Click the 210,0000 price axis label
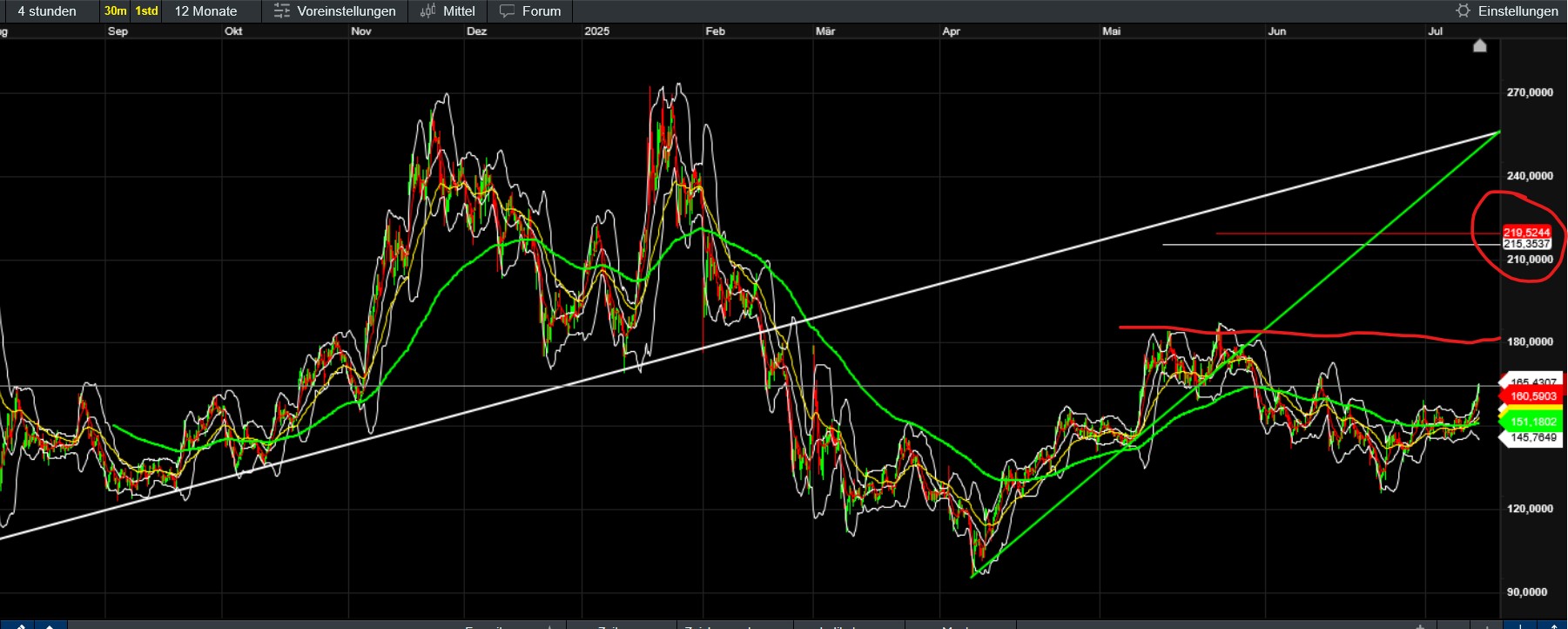Image resolution: width=1568 pixels, height=629 pixels. 1531,260
